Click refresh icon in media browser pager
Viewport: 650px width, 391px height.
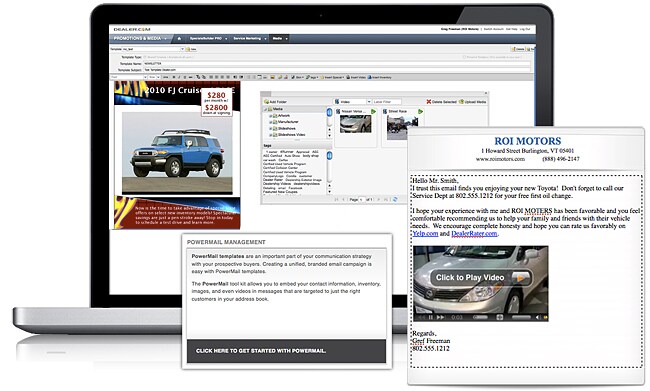395,199
